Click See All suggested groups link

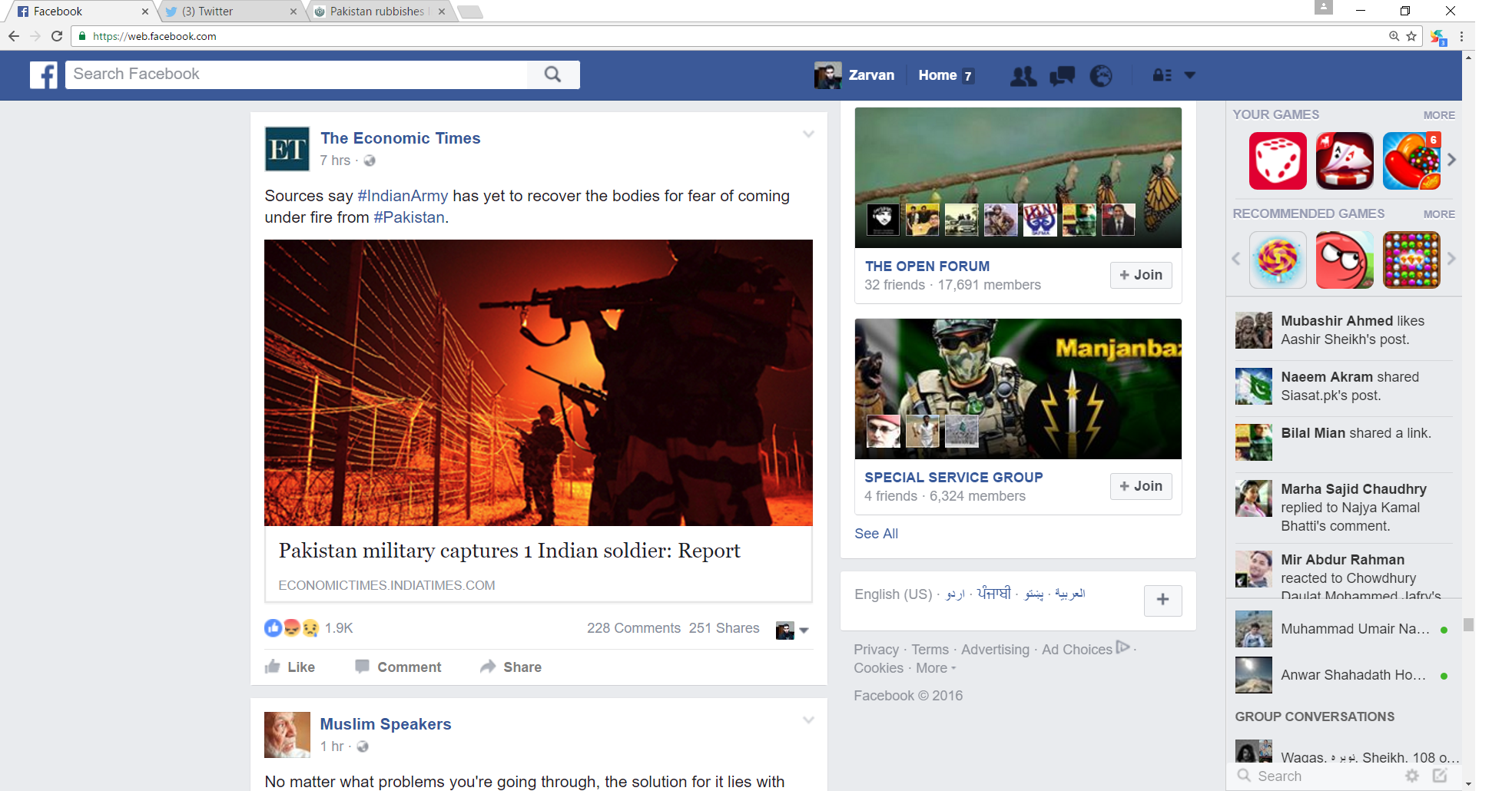[x=876, y=534]
